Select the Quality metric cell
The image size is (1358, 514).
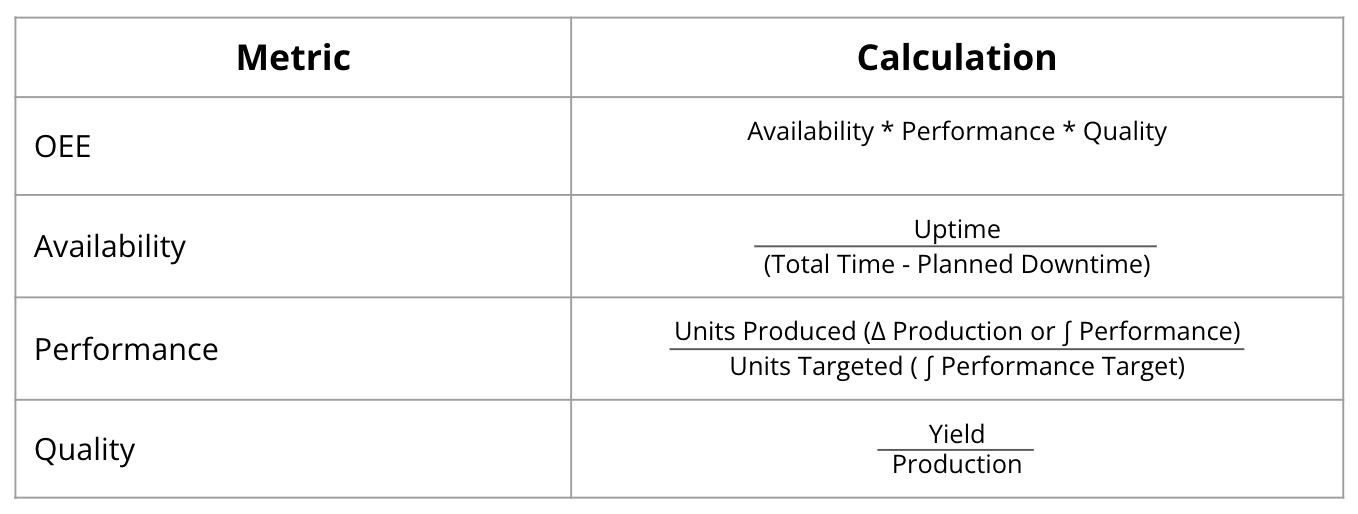tap(84, 449)
